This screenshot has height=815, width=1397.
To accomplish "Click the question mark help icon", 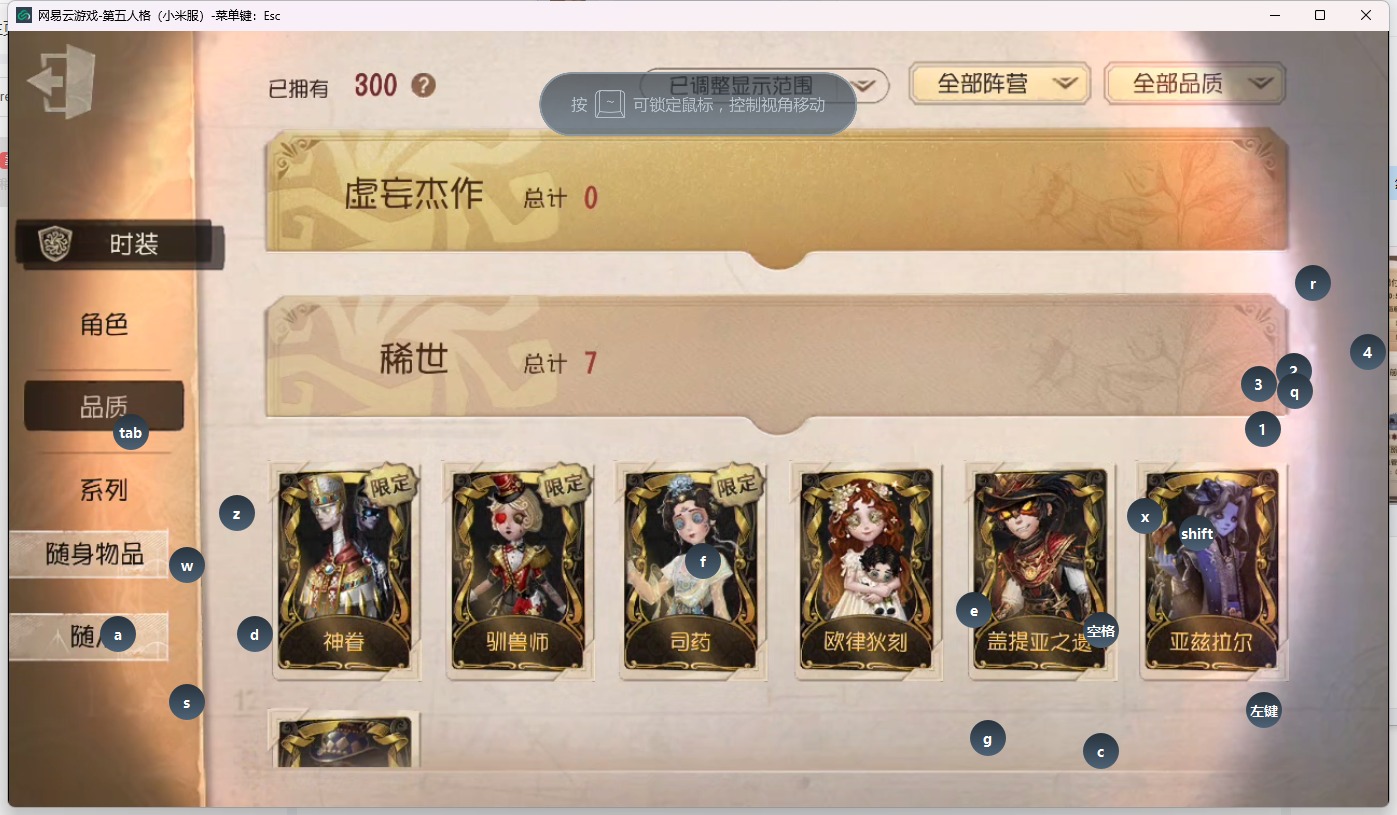I will (424, 86).
